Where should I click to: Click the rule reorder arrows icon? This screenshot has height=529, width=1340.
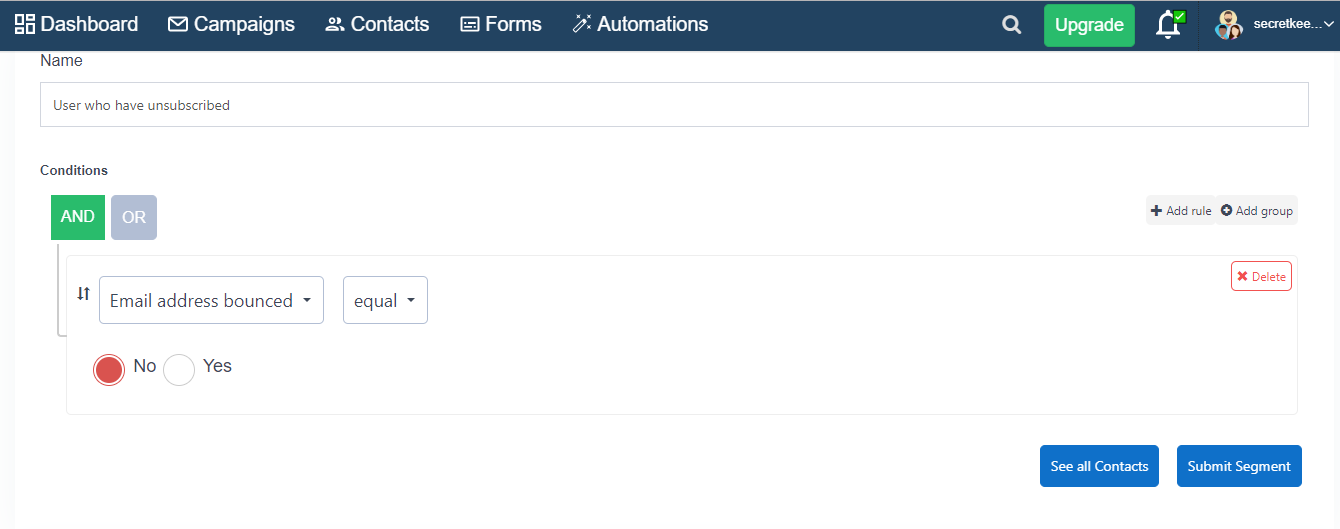84,294
